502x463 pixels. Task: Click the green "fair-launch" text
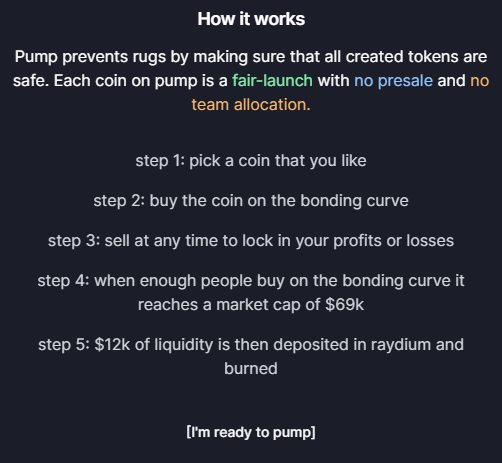272,81
